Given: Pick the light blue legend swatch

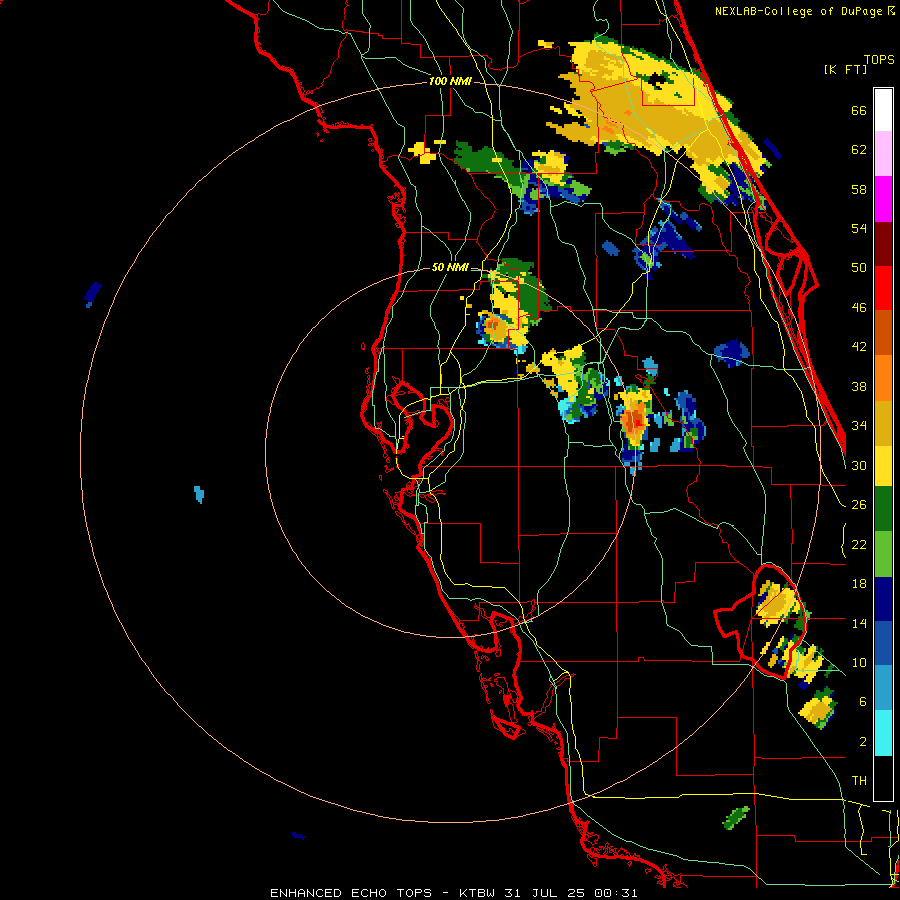Looking at the screenshot, I should pos(883,688).
